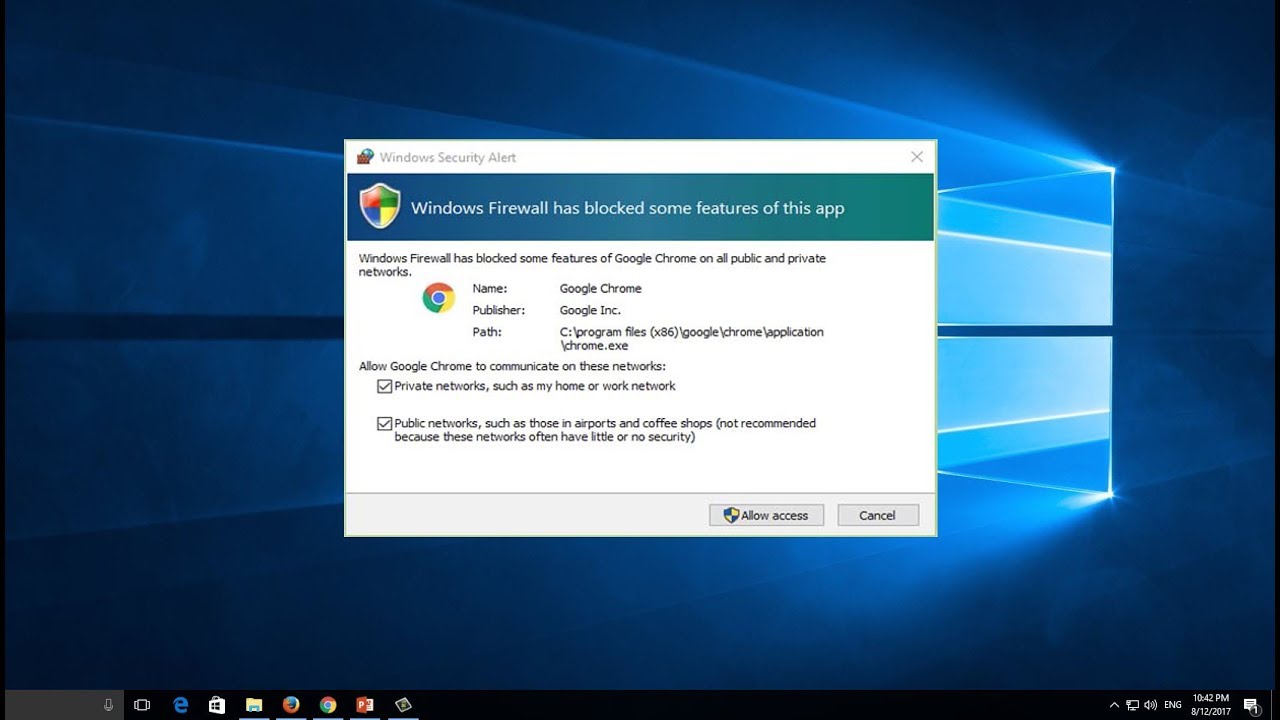
Task: Click the Windows Security Alert title bar icon
Action: tap(365, 157)
